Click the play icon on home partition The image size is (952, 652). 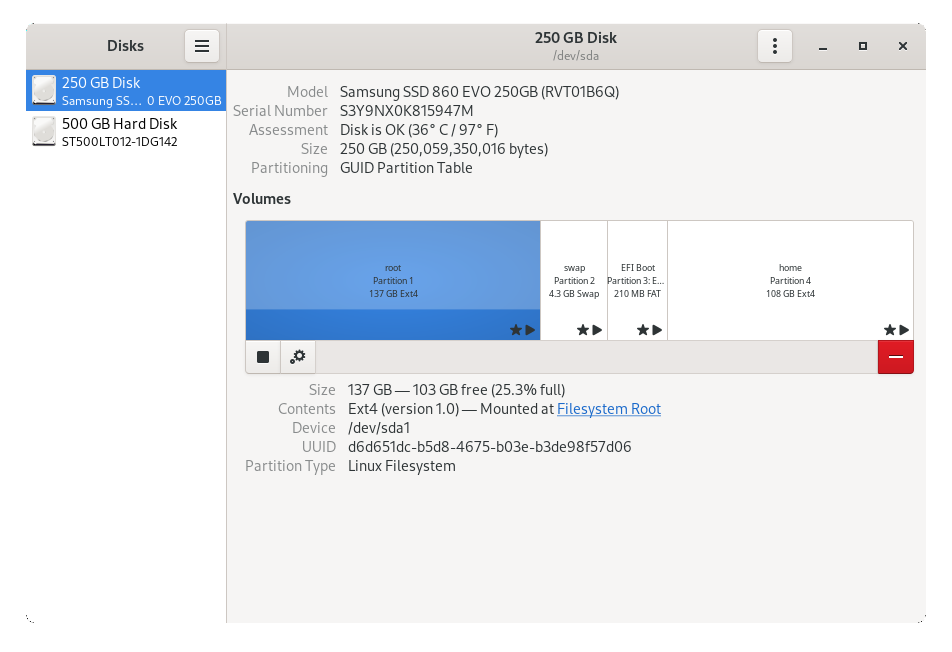tap(904, 330)
